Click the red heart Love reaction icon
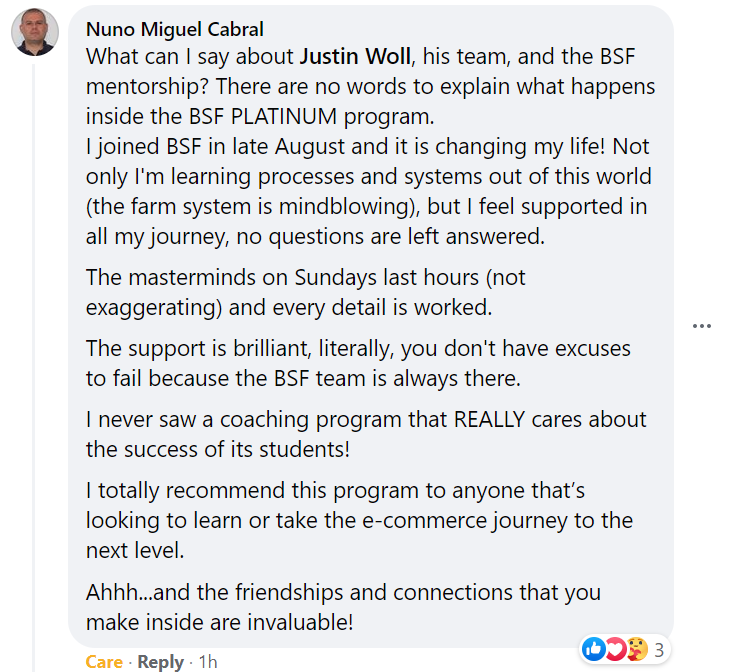729x672 pixels. pos(615,649)
